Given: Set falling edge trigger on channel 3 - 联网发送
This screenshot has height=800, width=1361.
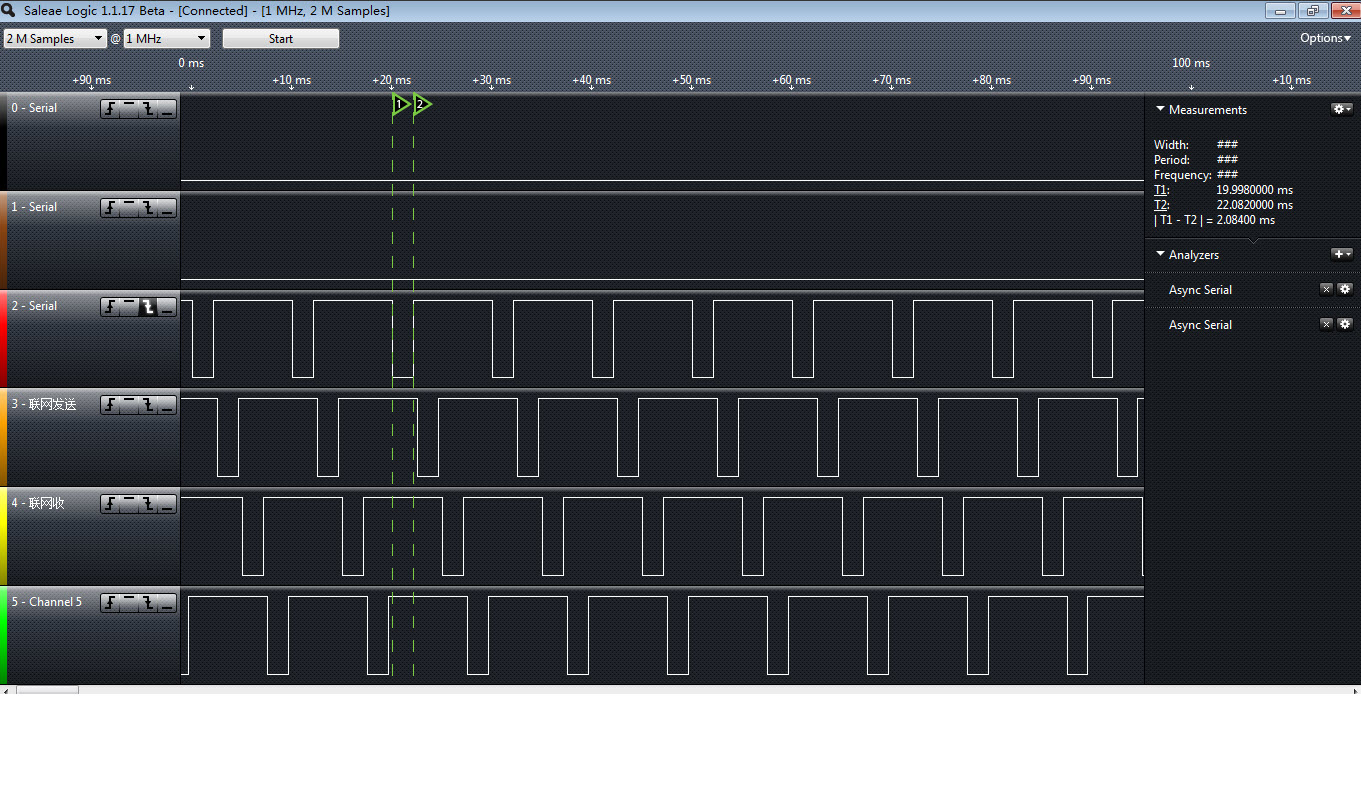Looking at the screenshot, I should 148,405.
